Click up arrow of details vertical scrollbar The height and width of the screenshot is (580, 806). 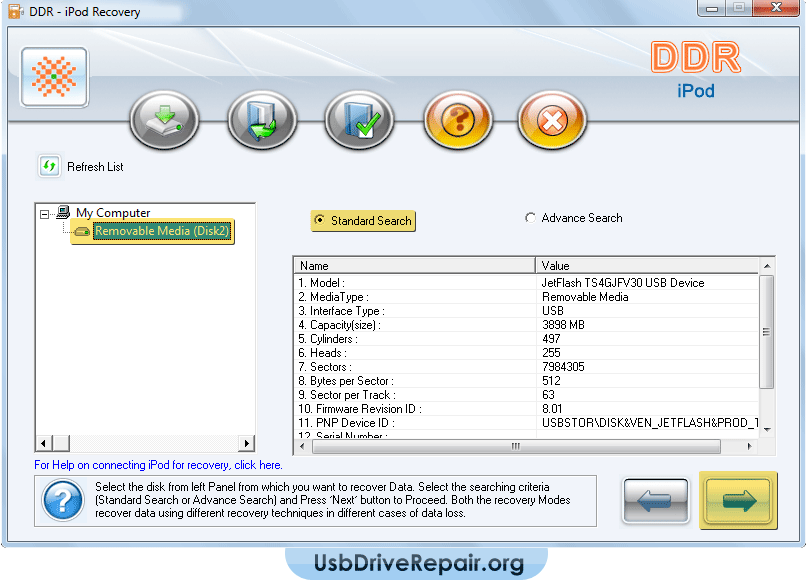click(x=767, y=266)
